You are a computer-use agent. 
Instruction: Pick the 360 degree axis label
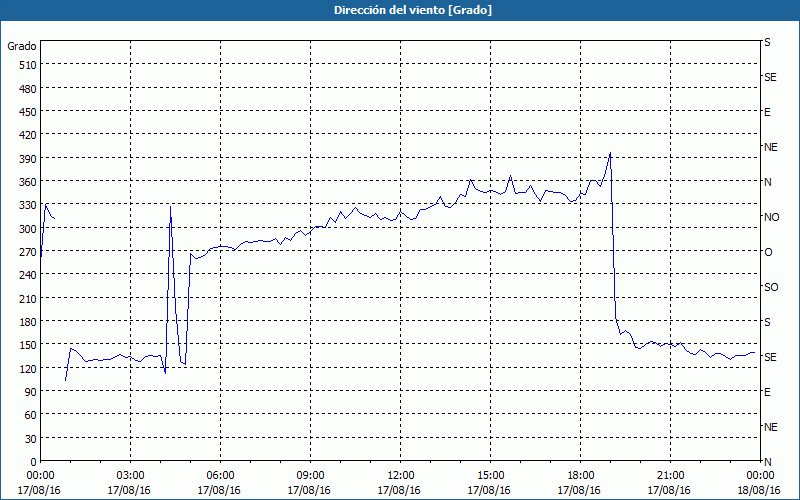click(x=29, y=182)
